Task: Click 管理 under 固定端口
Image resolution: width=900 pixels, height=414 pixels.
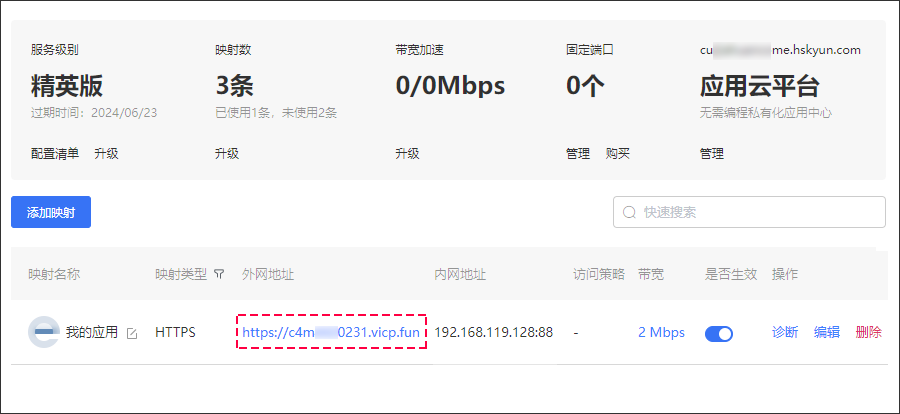Action: [578, 153]
